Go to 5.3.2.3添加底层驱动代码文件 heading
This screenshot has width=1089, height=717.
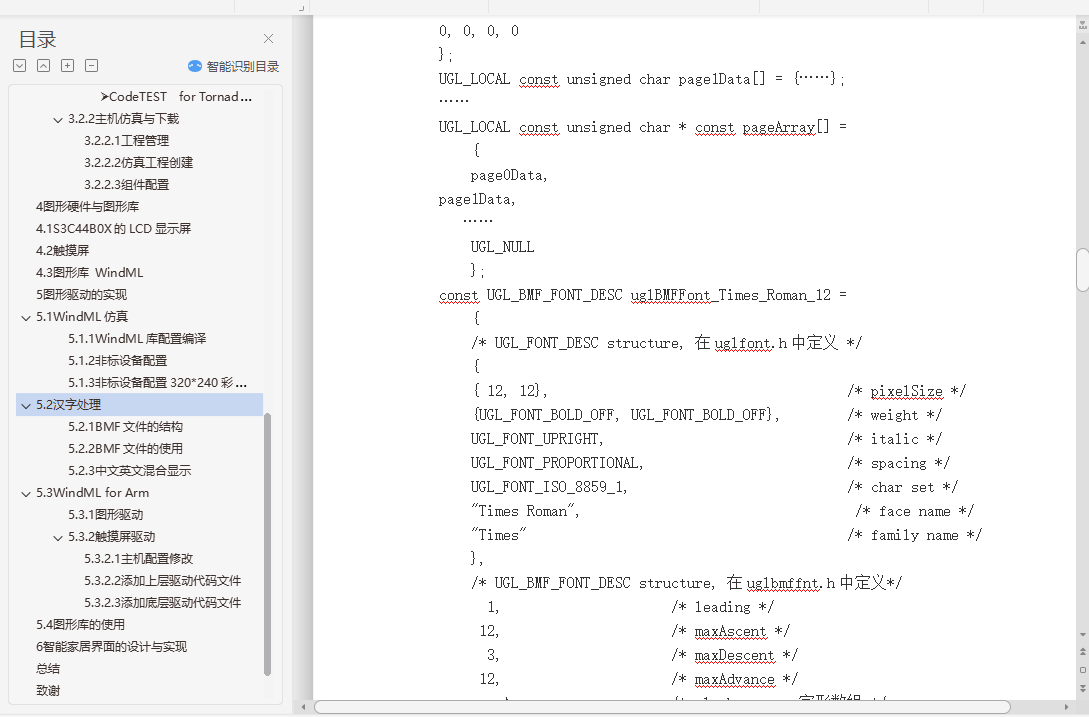(163, 602)
